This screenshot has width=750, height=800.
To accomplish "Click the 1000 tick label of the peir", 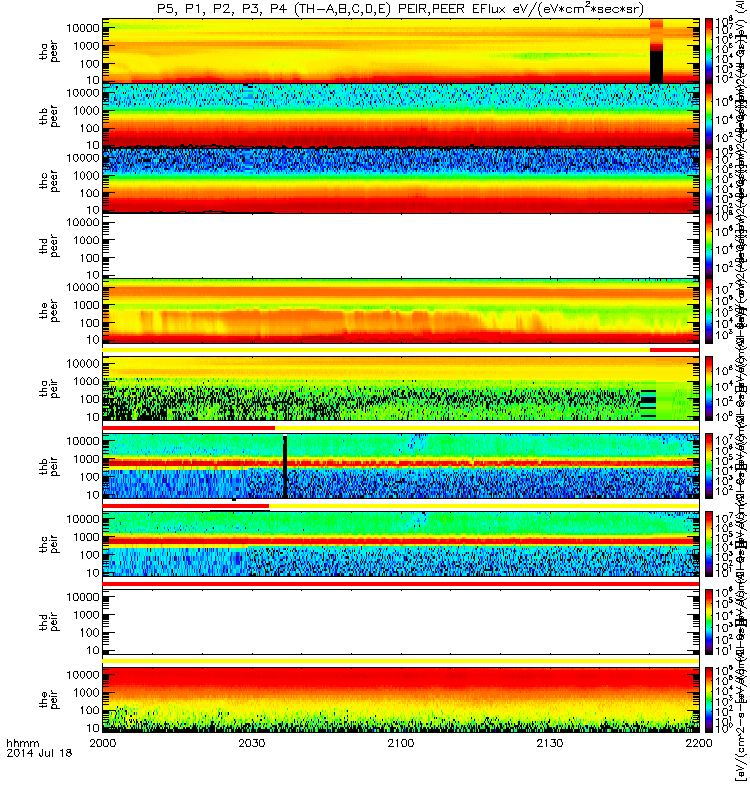I will [x=86, y=692].
